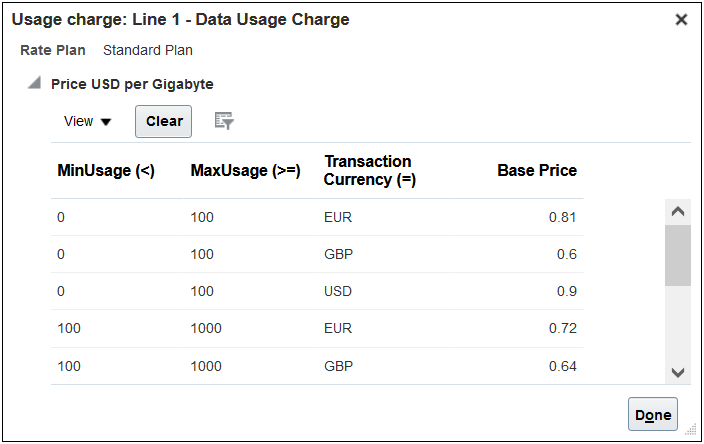The width and height of the screenshot is (704, 444).
Task: Click the dialog resize grip corner
Action: pos(690,430)
